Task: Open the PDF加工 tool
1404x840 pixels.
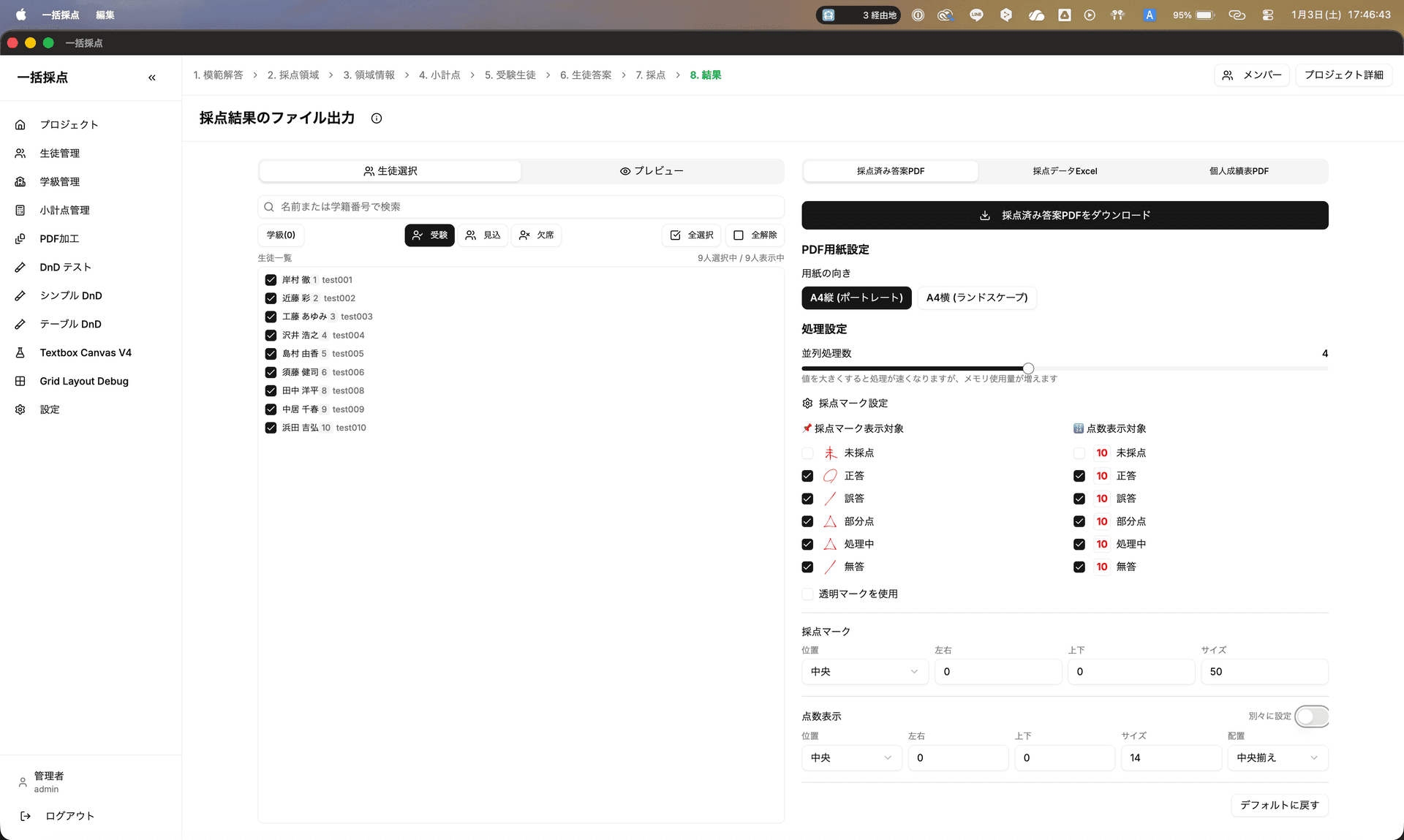Action: 58,238
